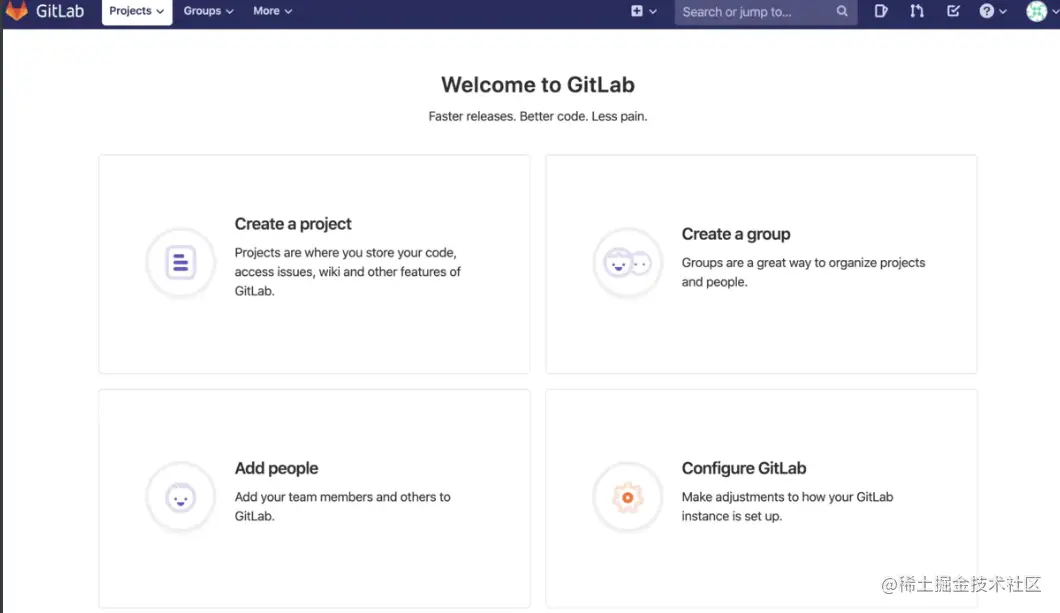Click the GitLab fox logo
Image resolution: width=1060 pixels, height=613 pixels.
point(17,12)
